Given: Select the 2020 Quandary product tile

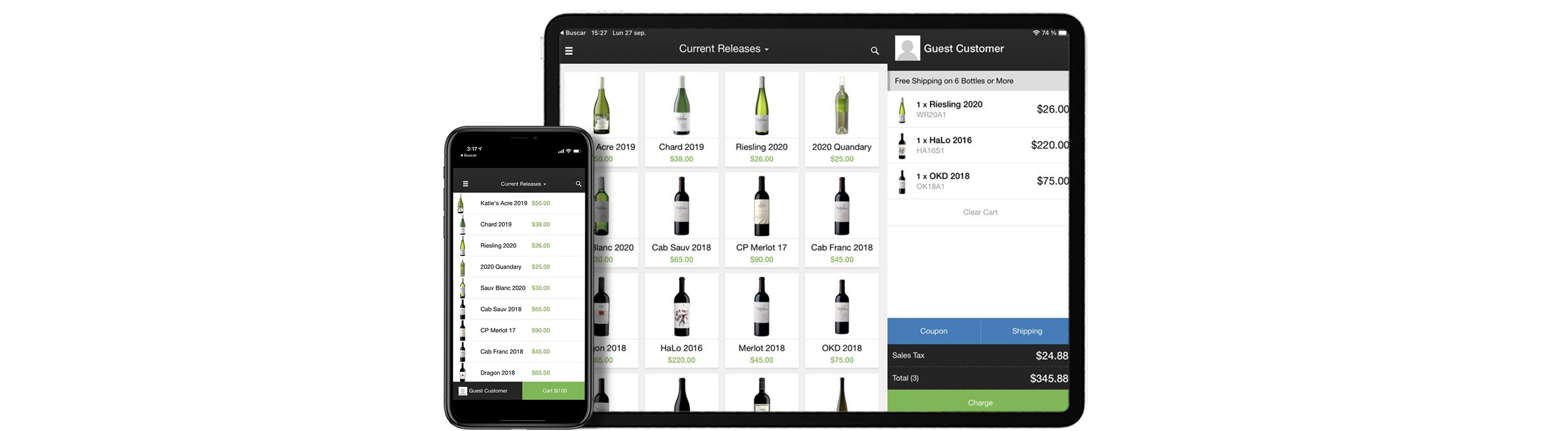Looking at the screenshot, I should tap(842, 118).
